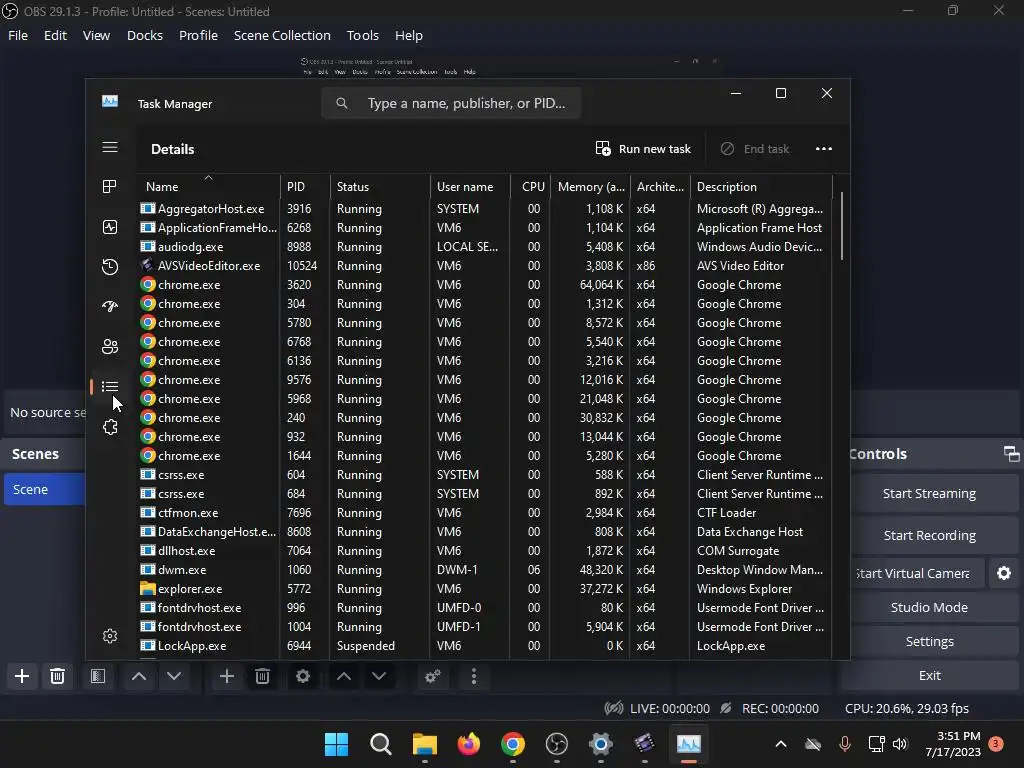Move scene down with arrow icon

[x=174, y=676]
